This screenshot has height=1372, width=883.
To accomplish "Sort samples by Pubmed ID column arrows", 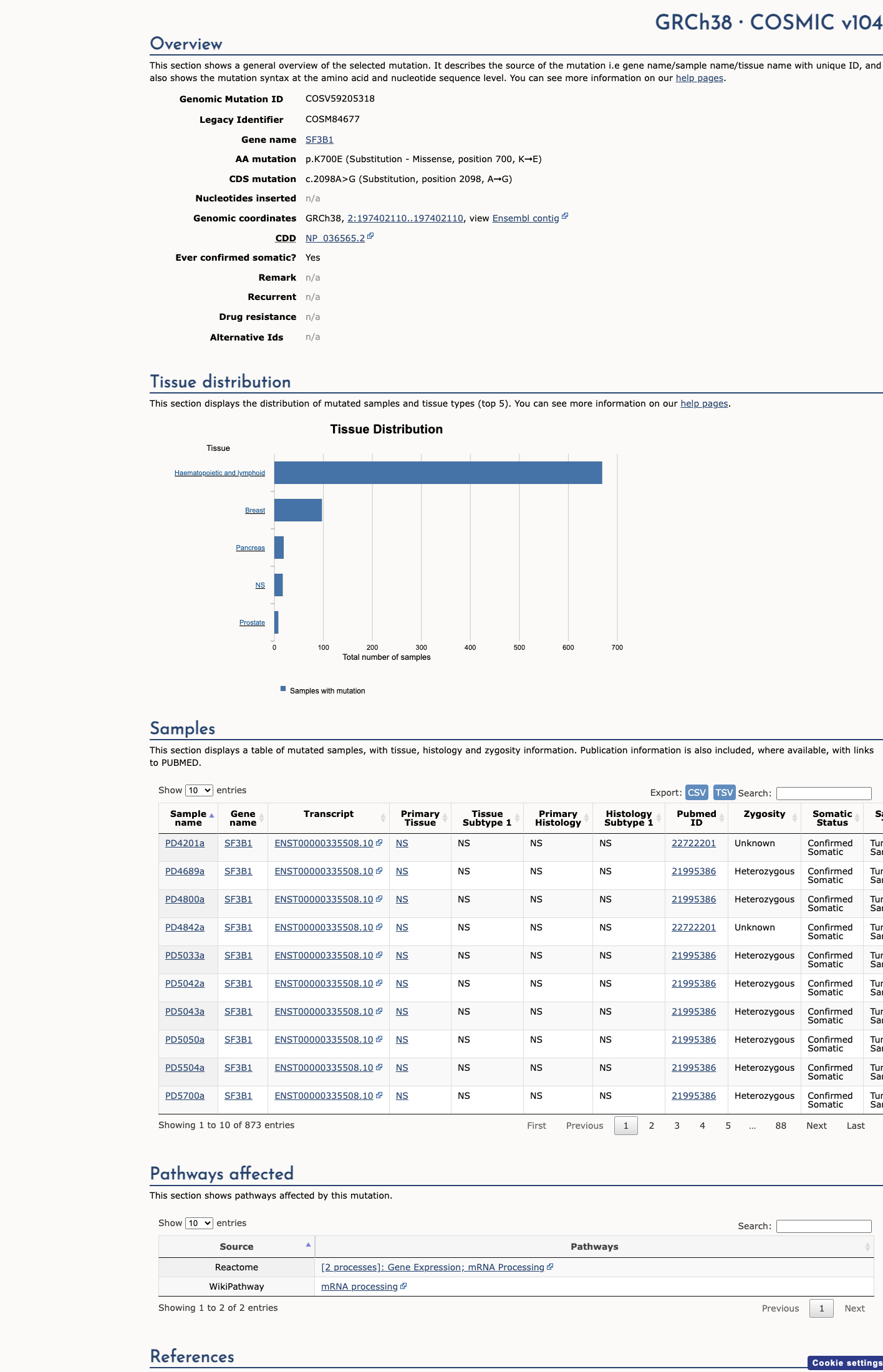I will [x=721, y=818].
